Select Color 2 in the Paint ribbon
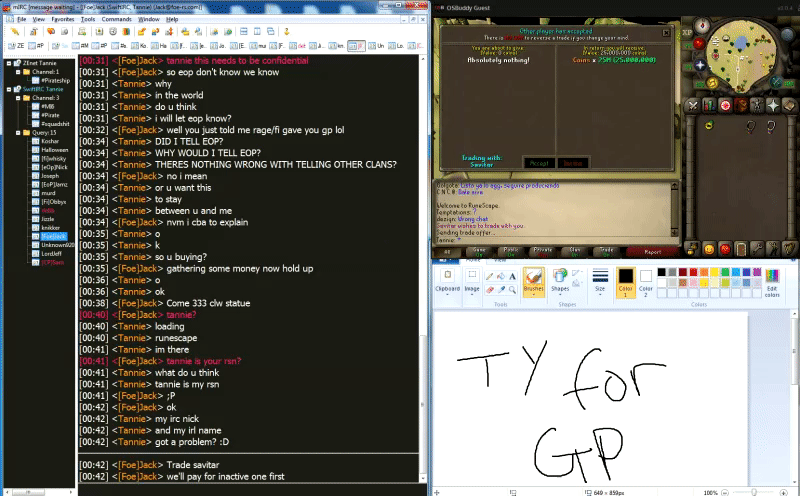 (x=645, y=282)
